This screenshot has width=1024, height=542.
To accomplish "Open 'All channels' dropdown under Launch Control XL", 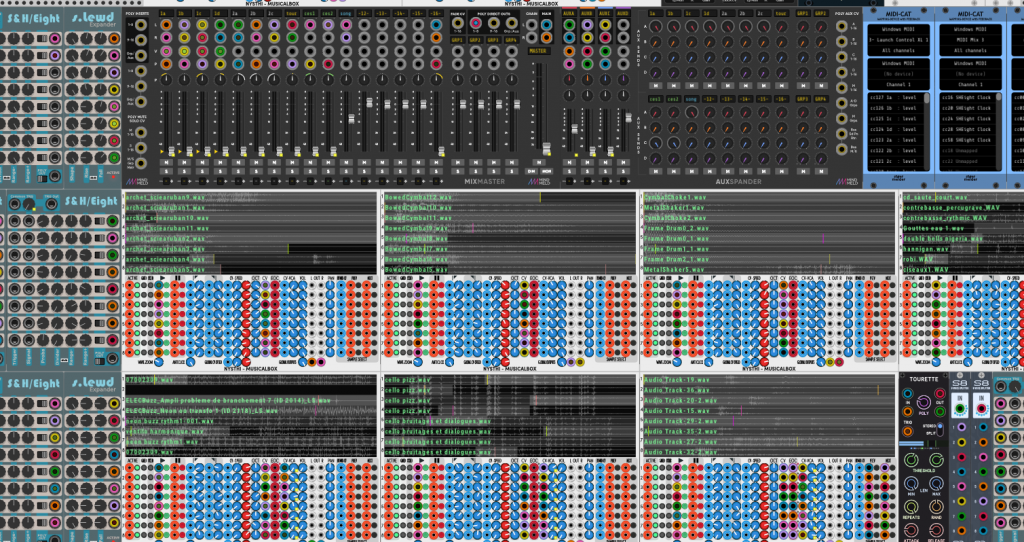I will click(x=900, y=50).
